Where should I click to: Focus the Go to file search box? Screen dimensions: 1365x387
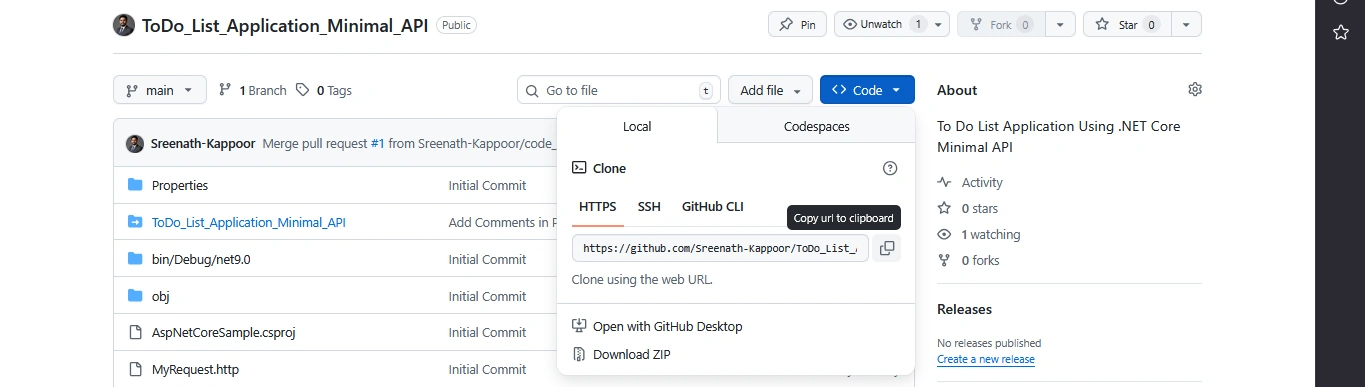(618, 90)
